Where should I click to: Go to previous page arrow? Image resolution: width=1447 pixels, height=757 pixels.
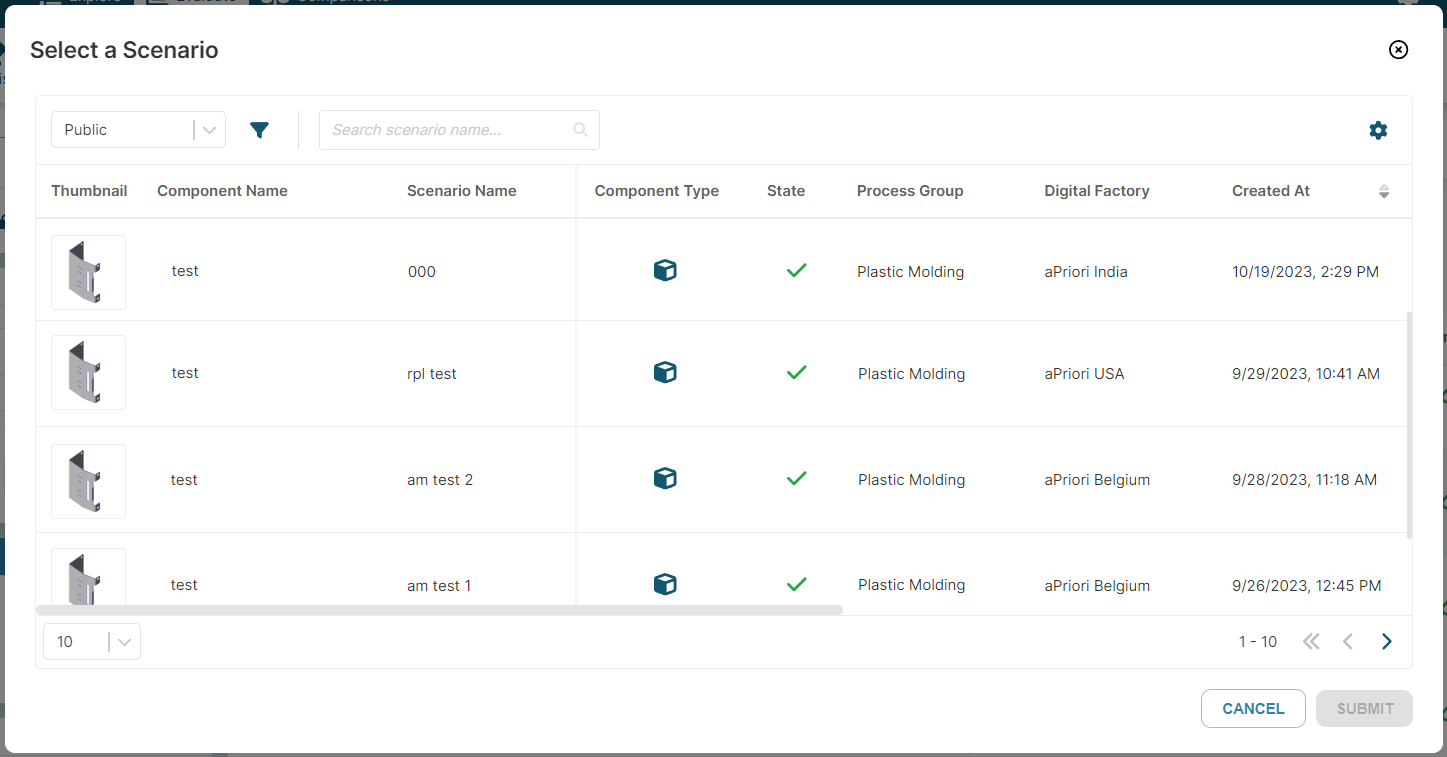pos(1348,642)
